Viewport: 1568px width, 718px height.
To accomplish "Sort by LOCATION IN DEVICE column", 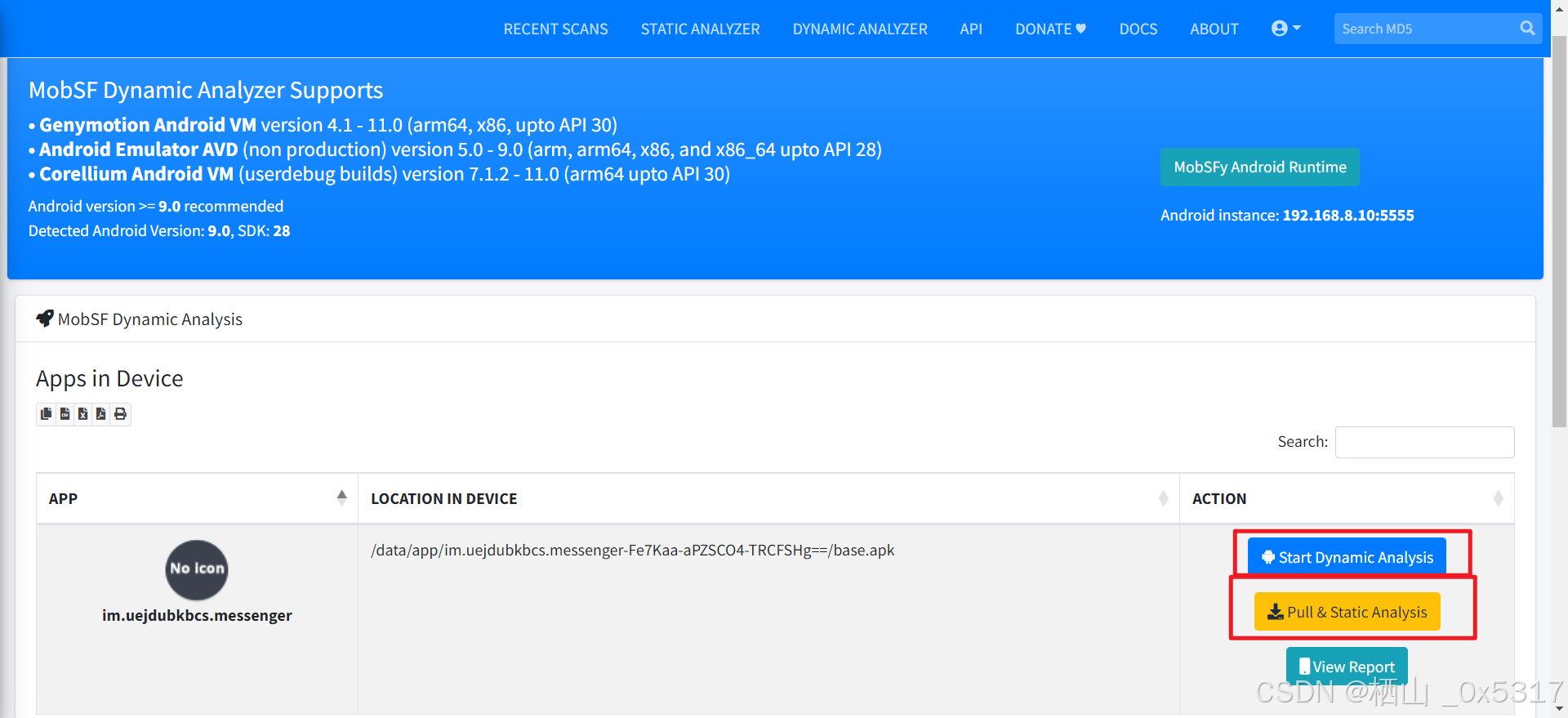I will pos(768,498).
